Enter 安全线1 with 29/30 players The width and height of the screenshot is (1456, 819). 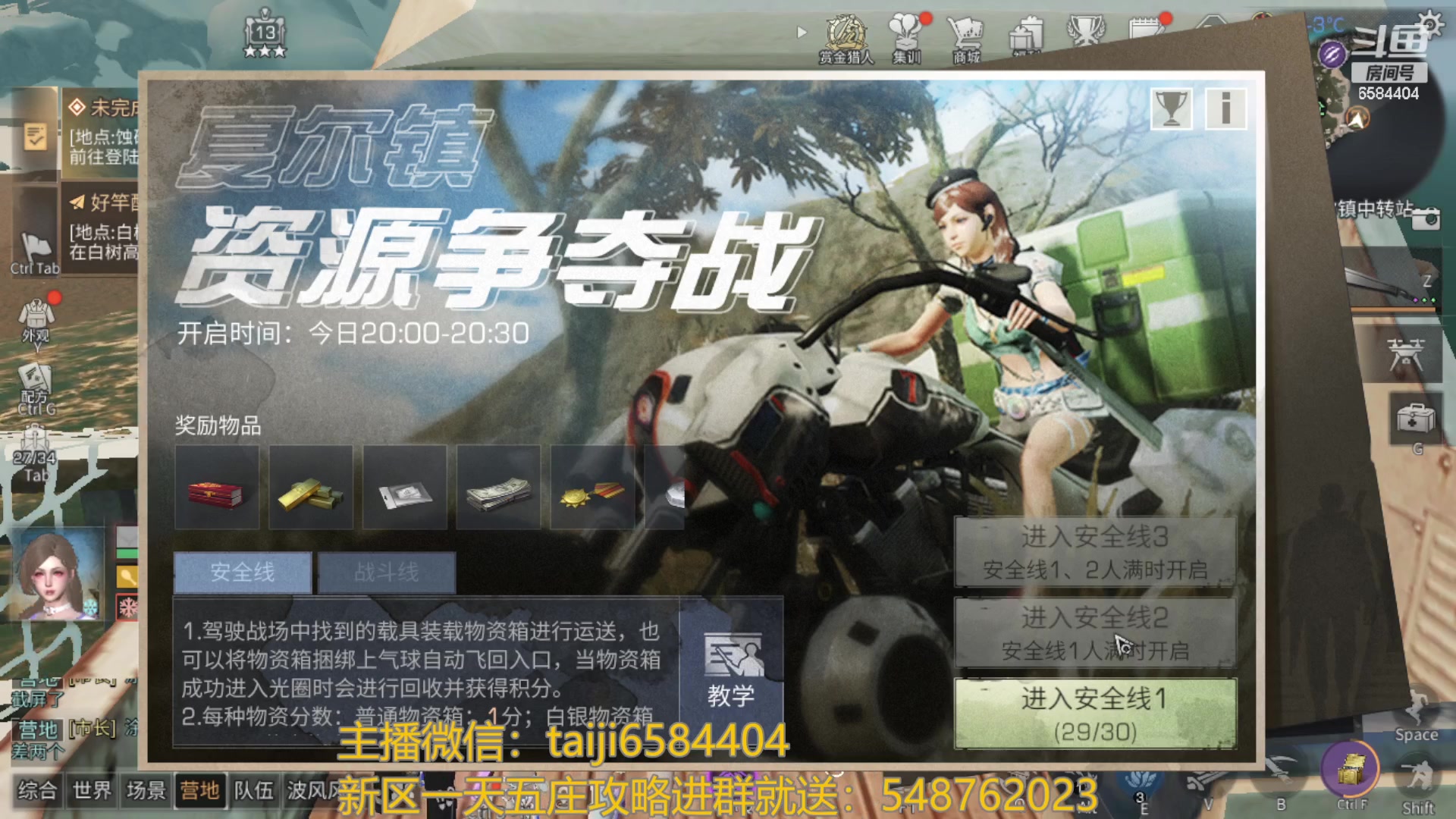pyautogui.click(x=1095, y=714)
